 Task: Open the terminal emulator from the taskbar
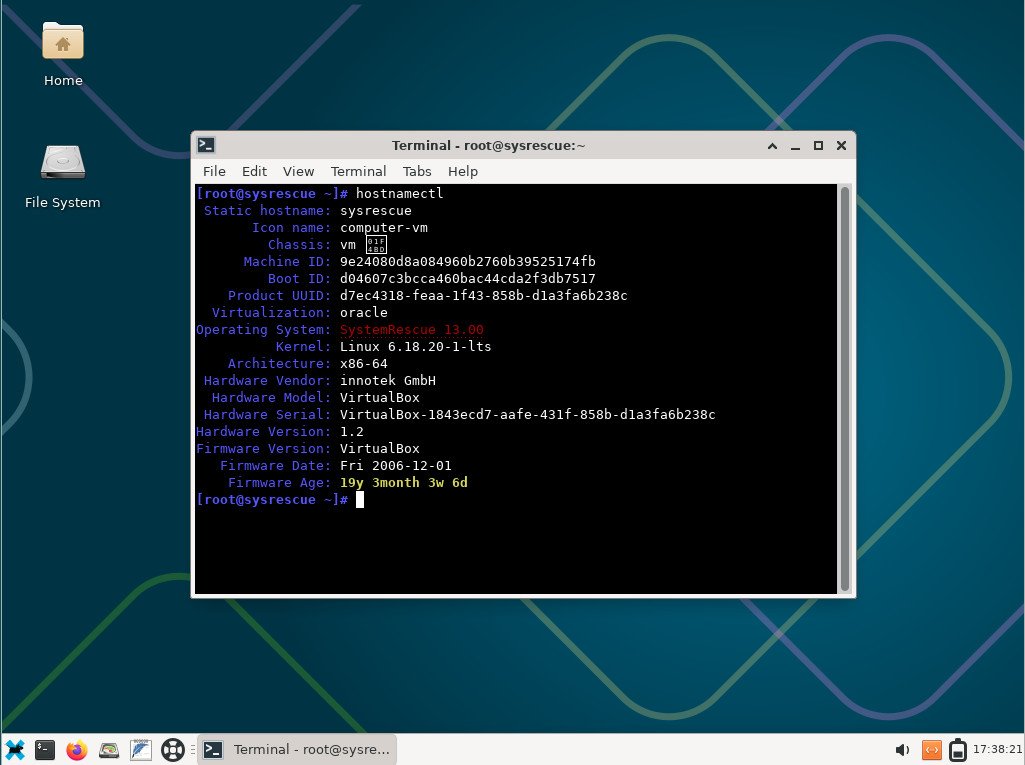point(45,748)
